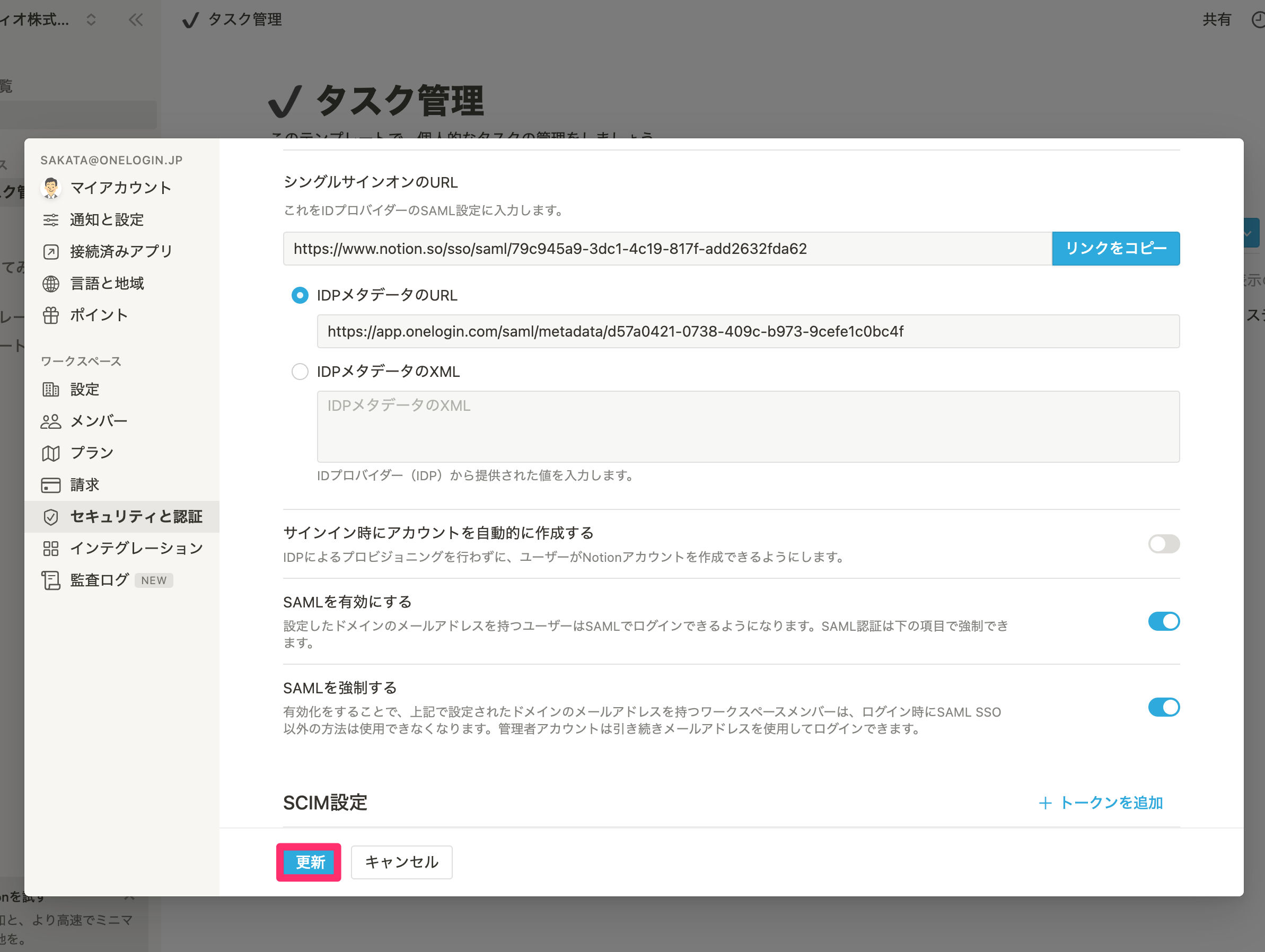Click the リンクをコピー button
1265x952 pixels.
1115,249
